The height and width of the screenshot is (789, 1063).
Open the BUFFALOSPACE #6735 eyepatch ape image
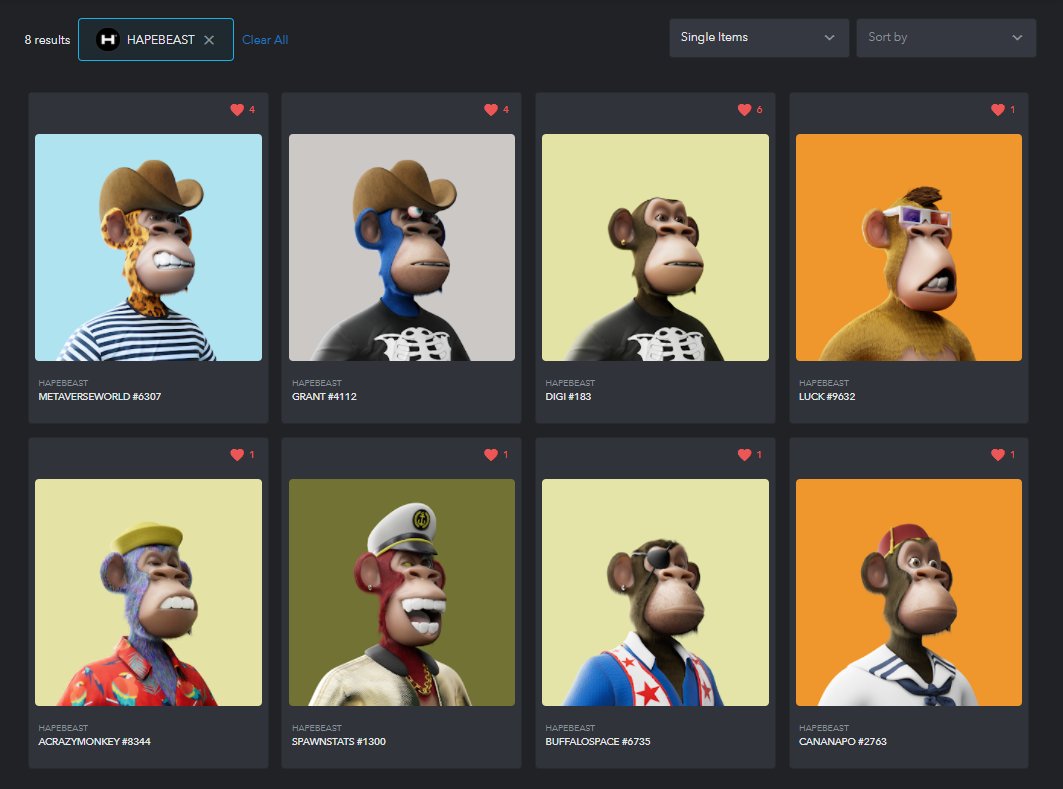(x=655, y=592)
